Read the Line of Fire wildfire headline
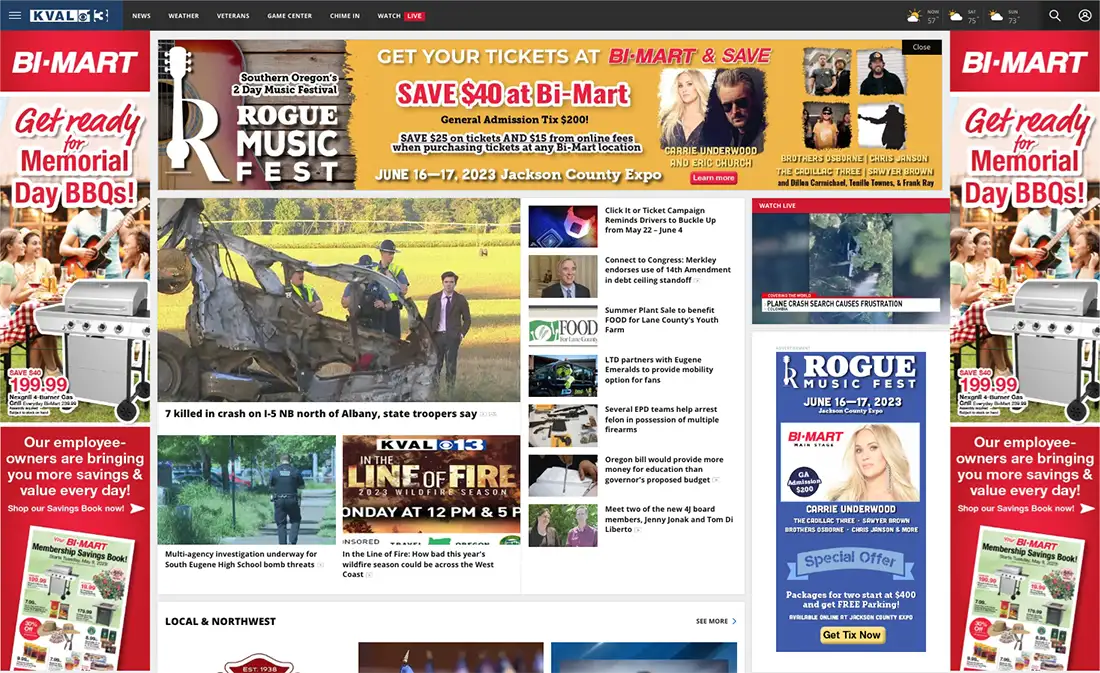Viewport: 1100px width, 673px height. pyautogui.click(x=418, y=564)
